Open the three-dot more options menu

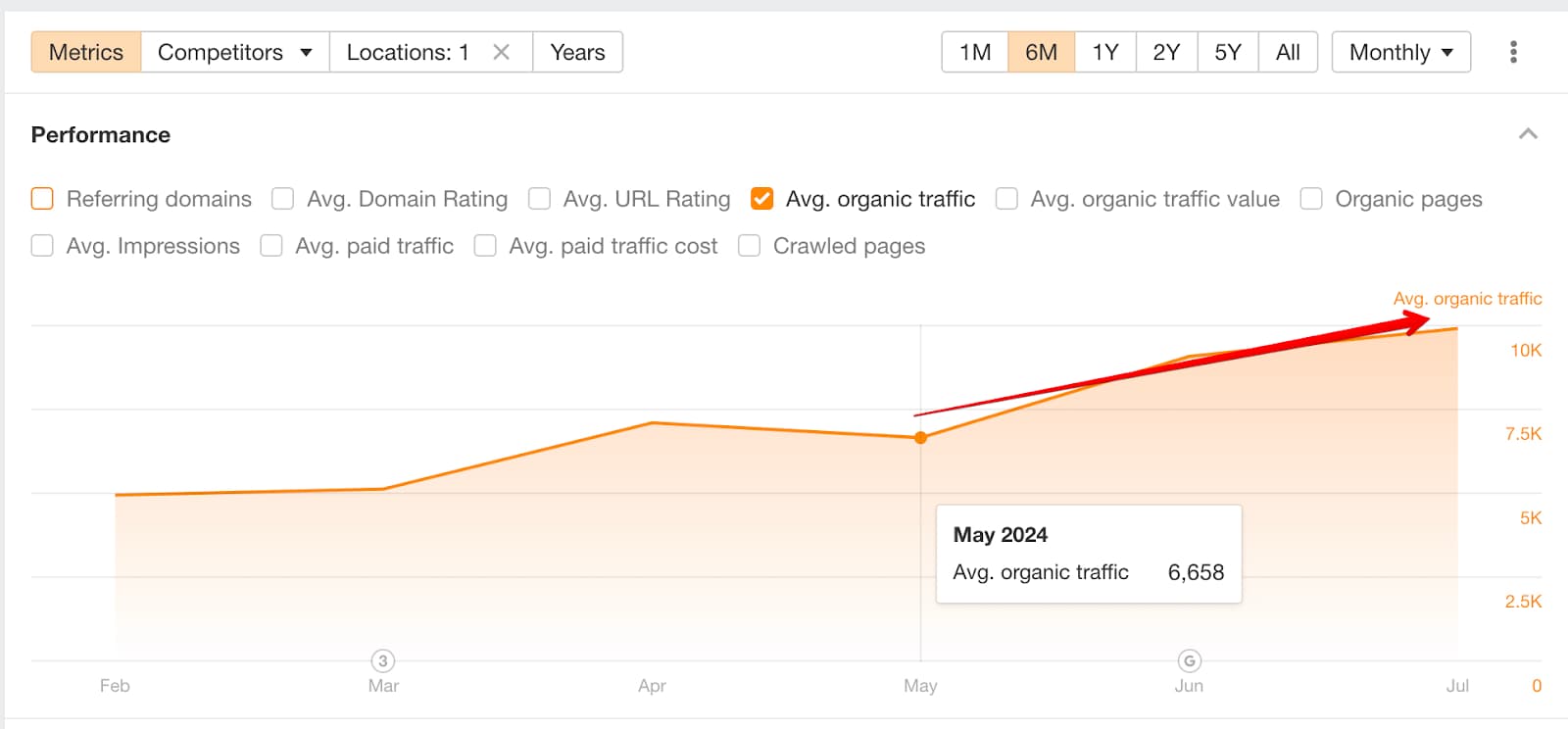(1513, 52)
